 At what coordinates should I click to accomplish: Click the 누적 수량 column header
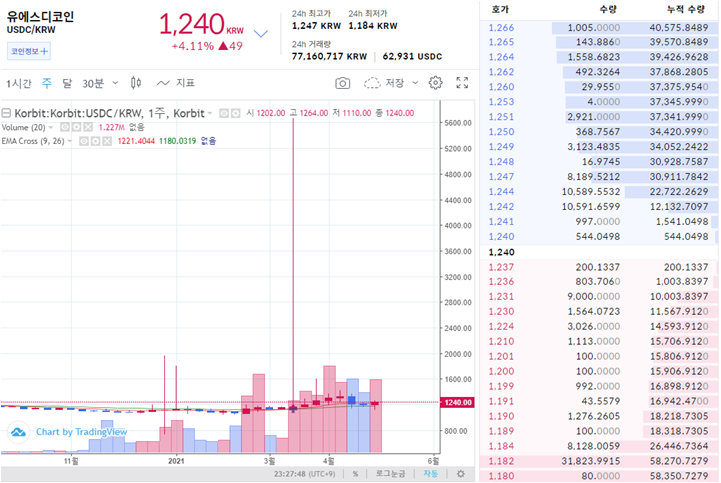686,9
